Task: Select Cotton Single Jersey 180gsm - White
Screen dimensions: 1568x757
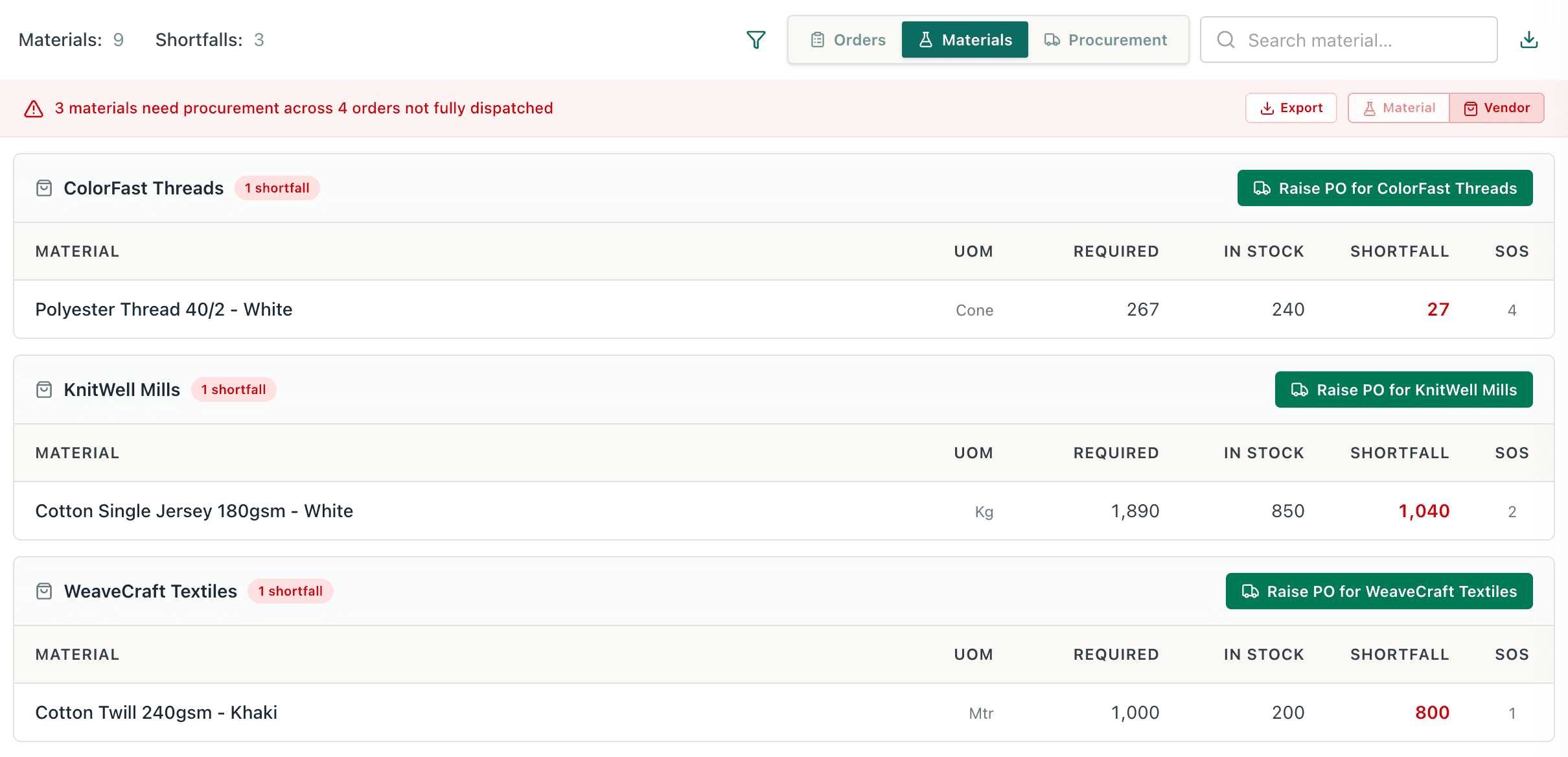Action: pos(784,511)
